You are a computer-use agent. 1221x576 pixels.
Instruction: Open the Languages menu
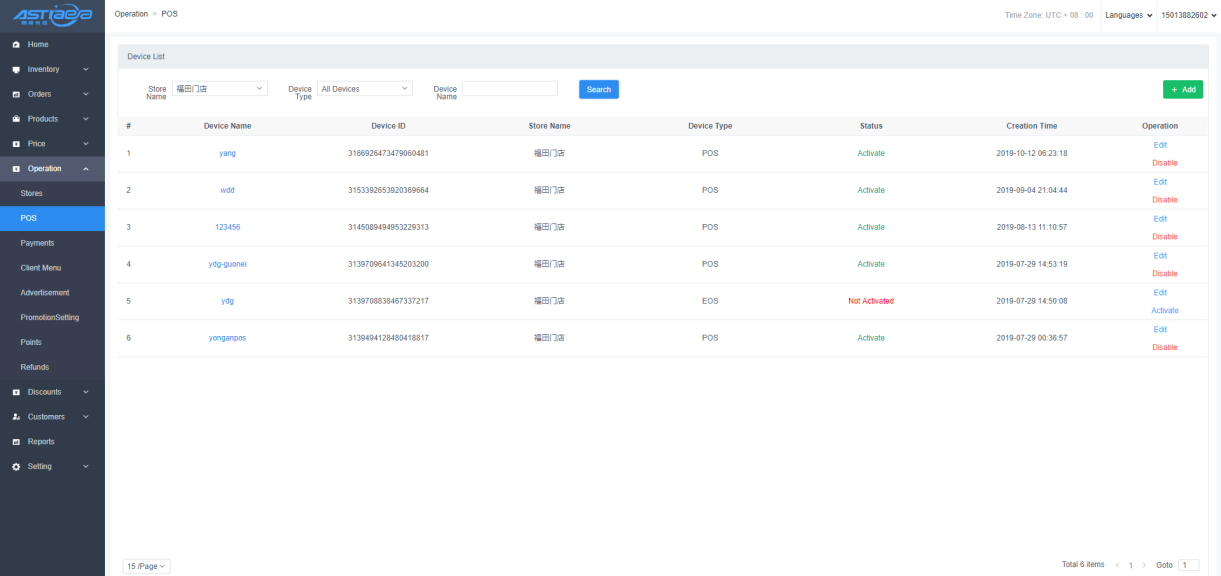[x=1128, y=15]
